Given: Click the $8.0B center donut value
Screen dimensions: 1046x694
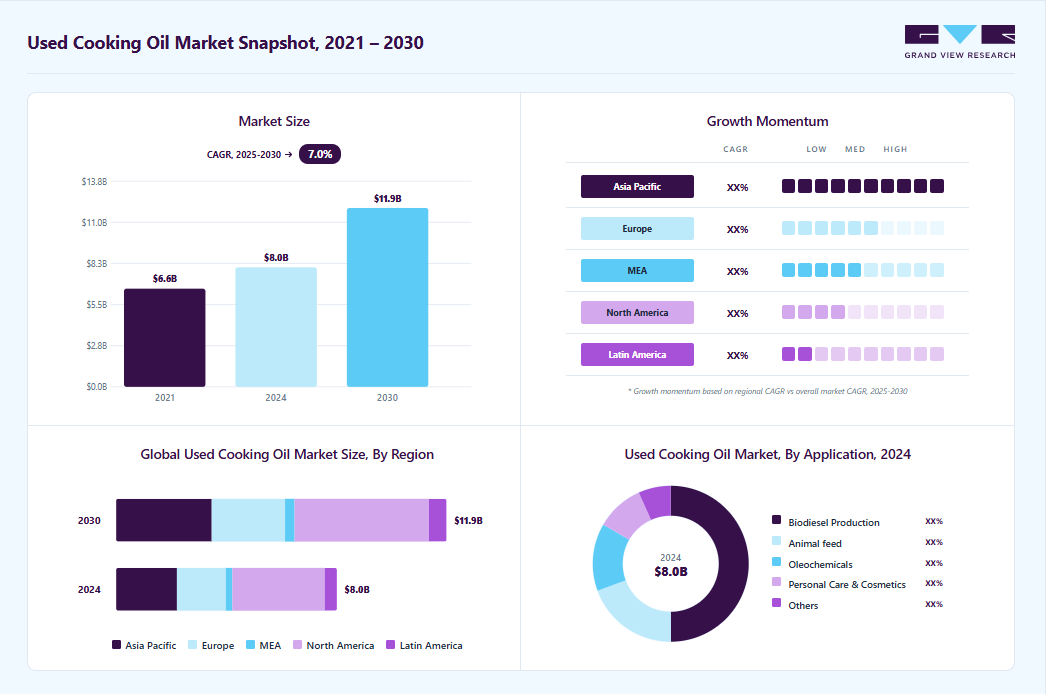Looking at the screenshot, I should [670, 572].
